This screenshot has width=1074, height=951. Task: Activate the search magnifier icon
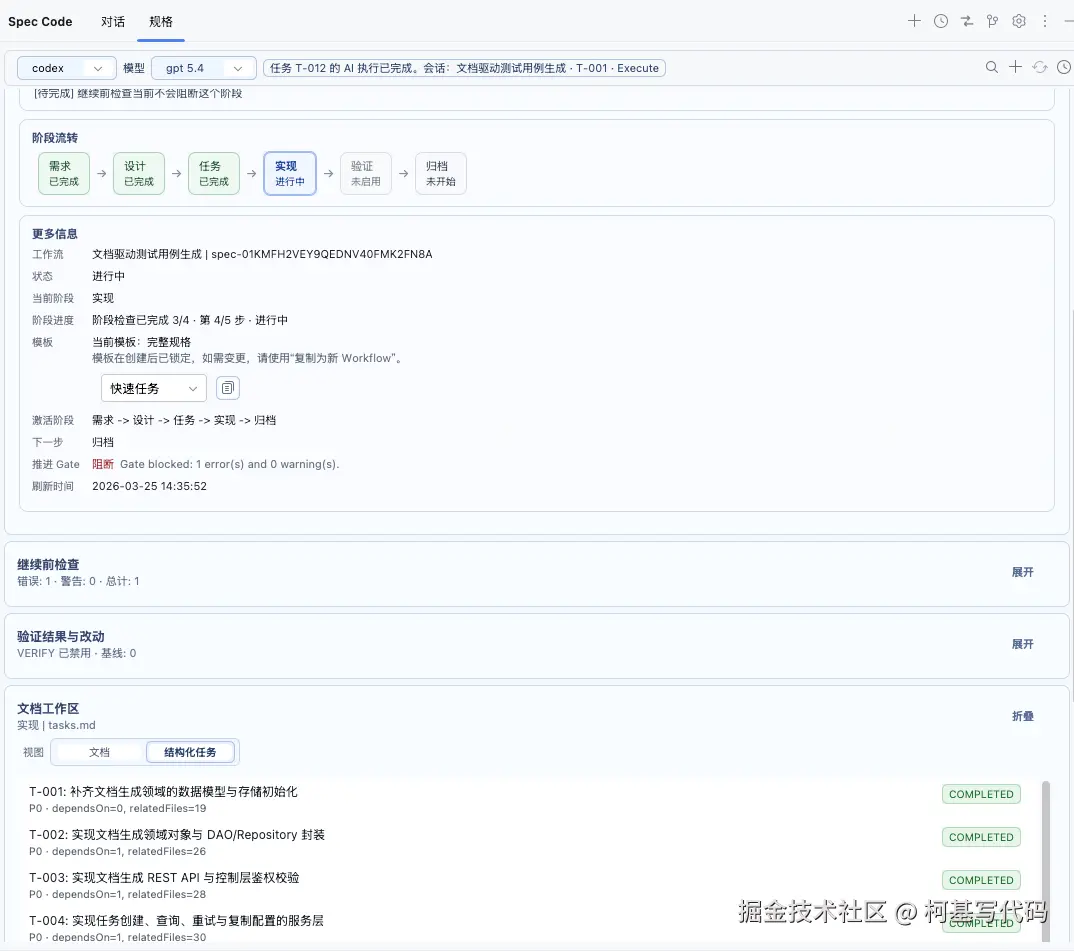tap(991, 67)
